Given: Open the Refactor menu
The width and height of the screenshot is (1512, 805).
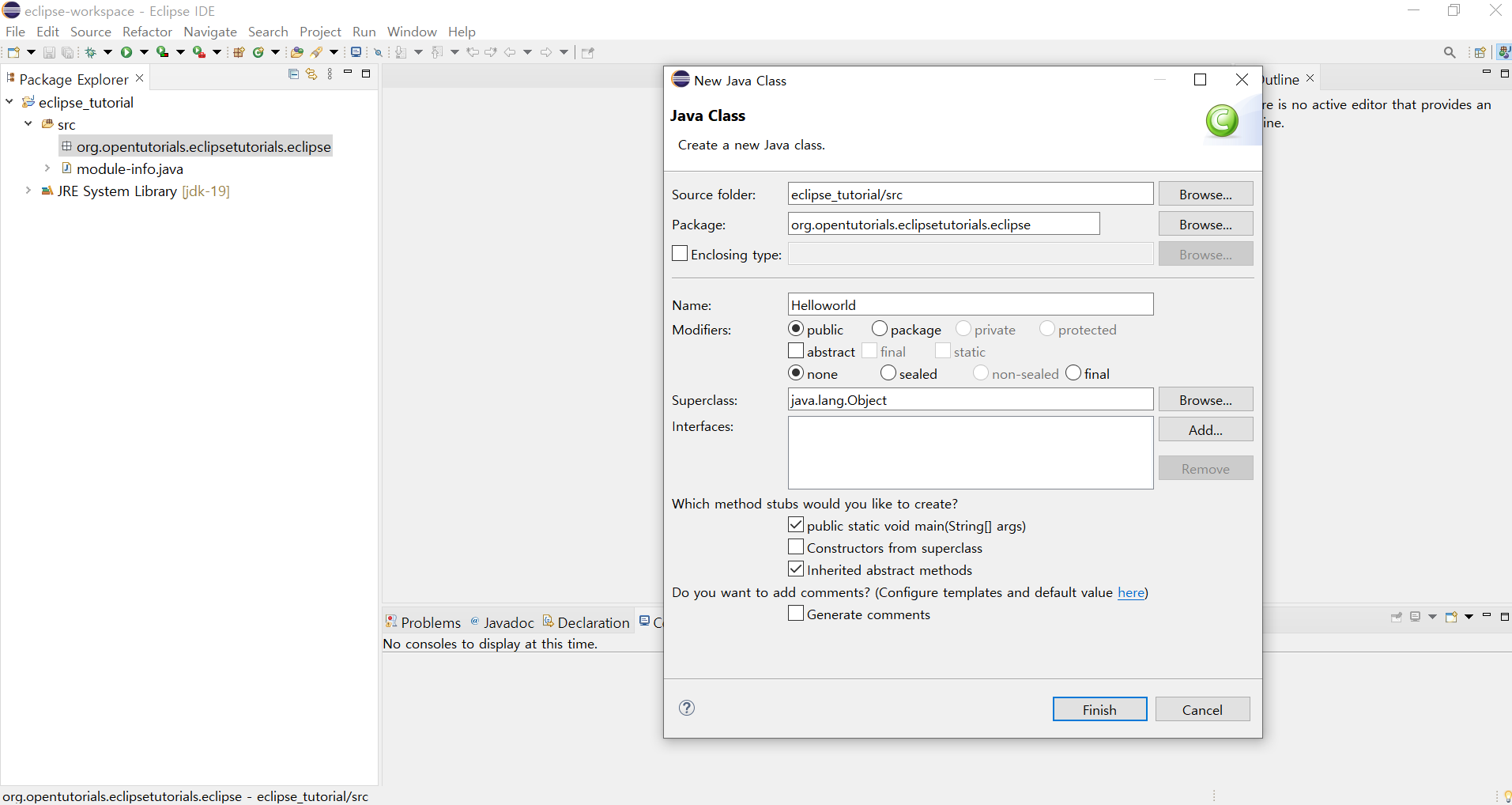Looking at the screenshot, I should [147, 32].
